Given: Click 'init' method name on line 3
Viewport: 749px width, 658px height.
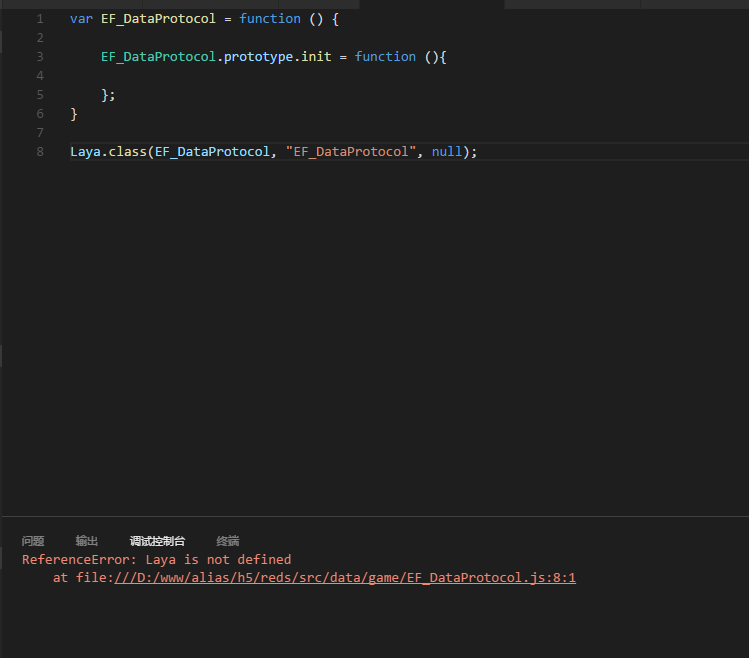Looking at the screenshot, I should pos(316,57).
